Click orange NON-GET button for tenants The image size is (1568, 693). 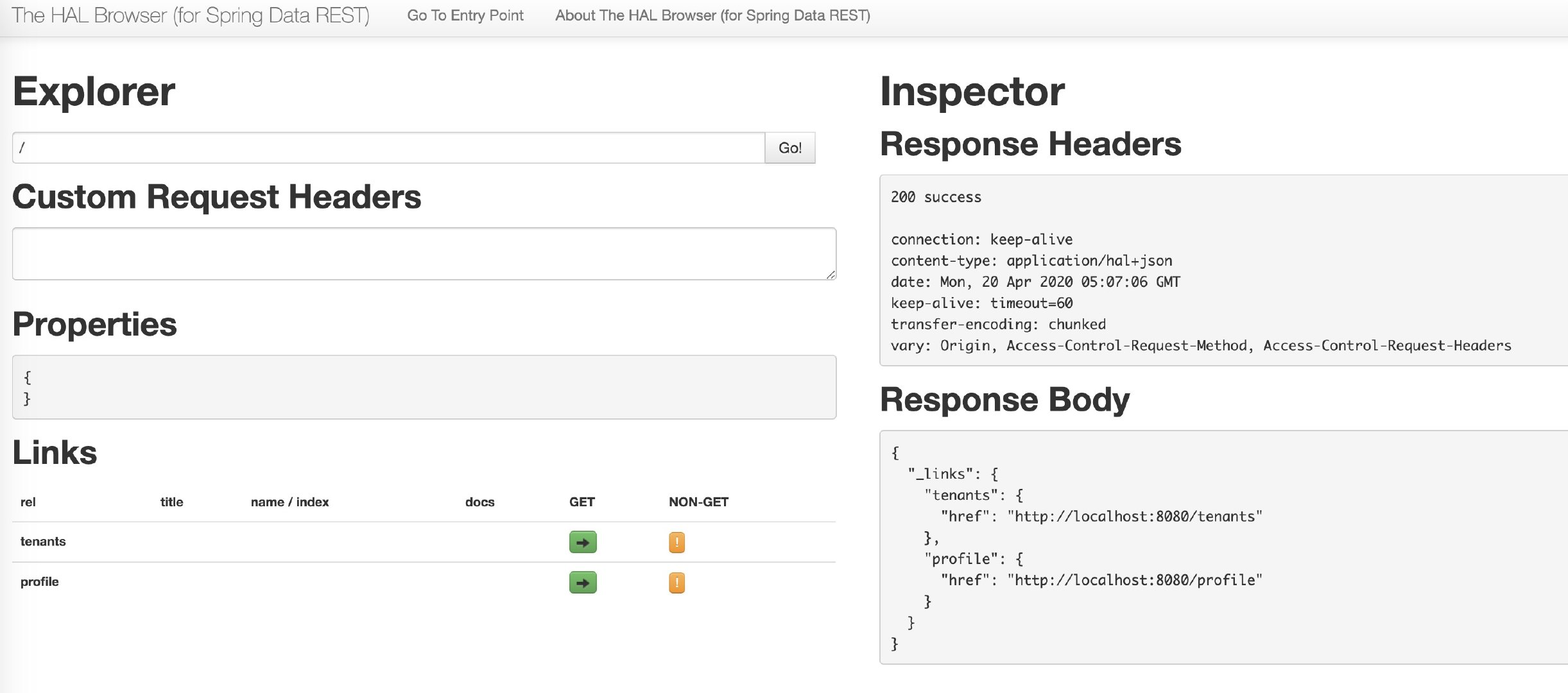click(676, 542)
